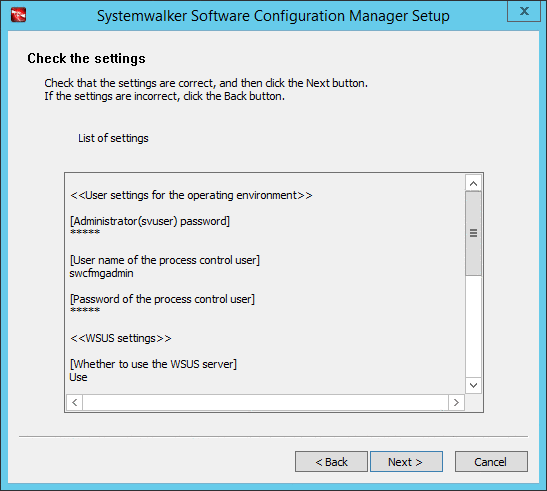Screen dimensions: 547x491
Task: Go to the previous step with Back
Action: [331, 461]
